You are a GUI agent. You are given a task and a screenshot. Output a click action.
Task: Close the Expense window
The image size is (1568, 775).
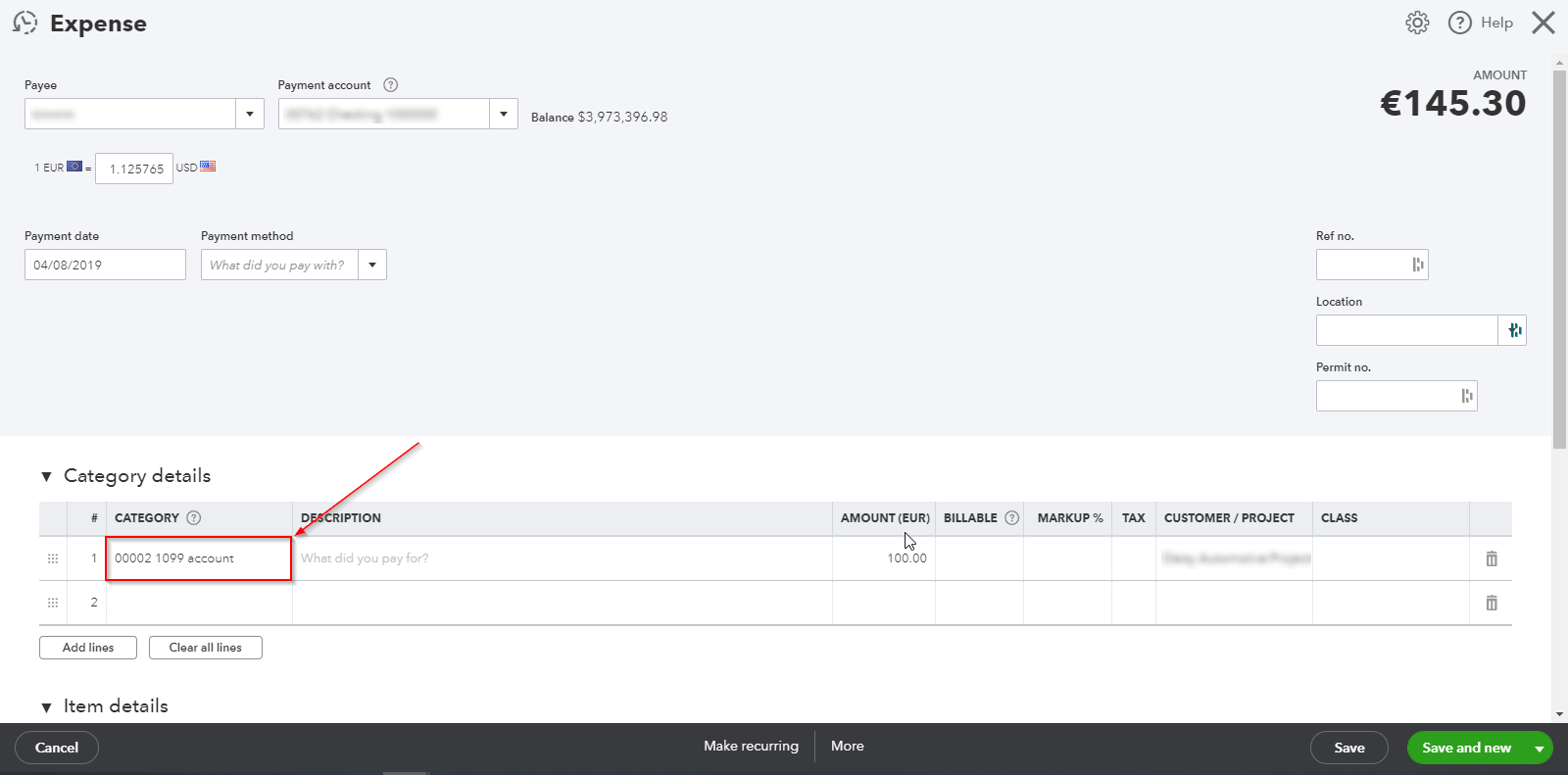point(1543,23)
